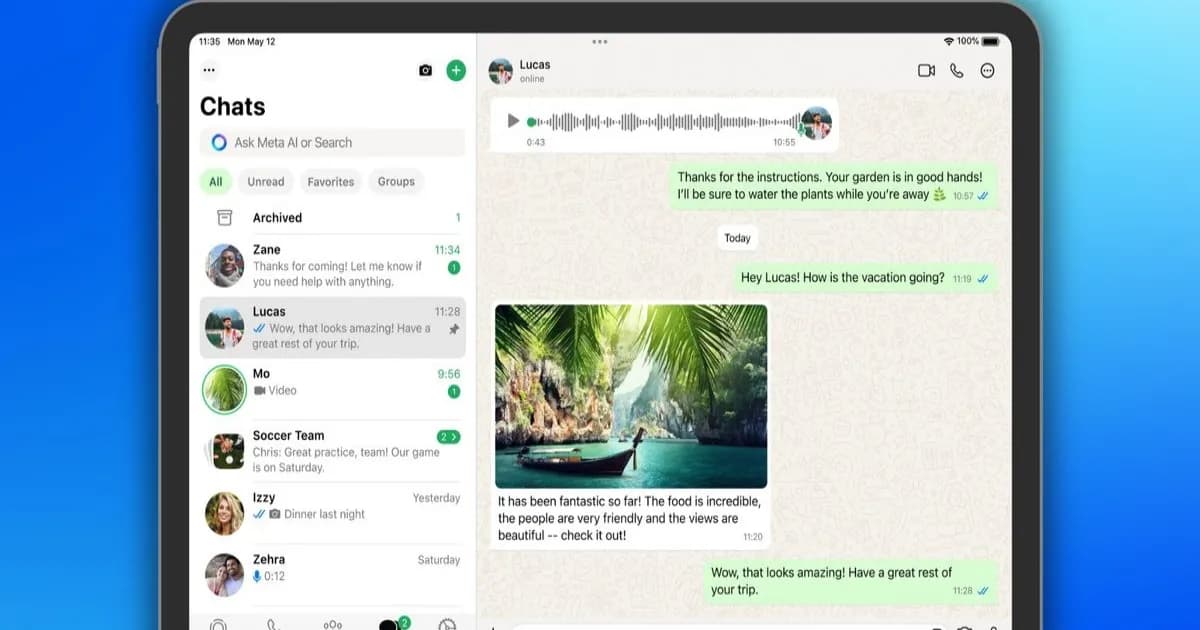Seek within the voice message waveform
The image size is (1200, 630).
[x=662, y=122]
